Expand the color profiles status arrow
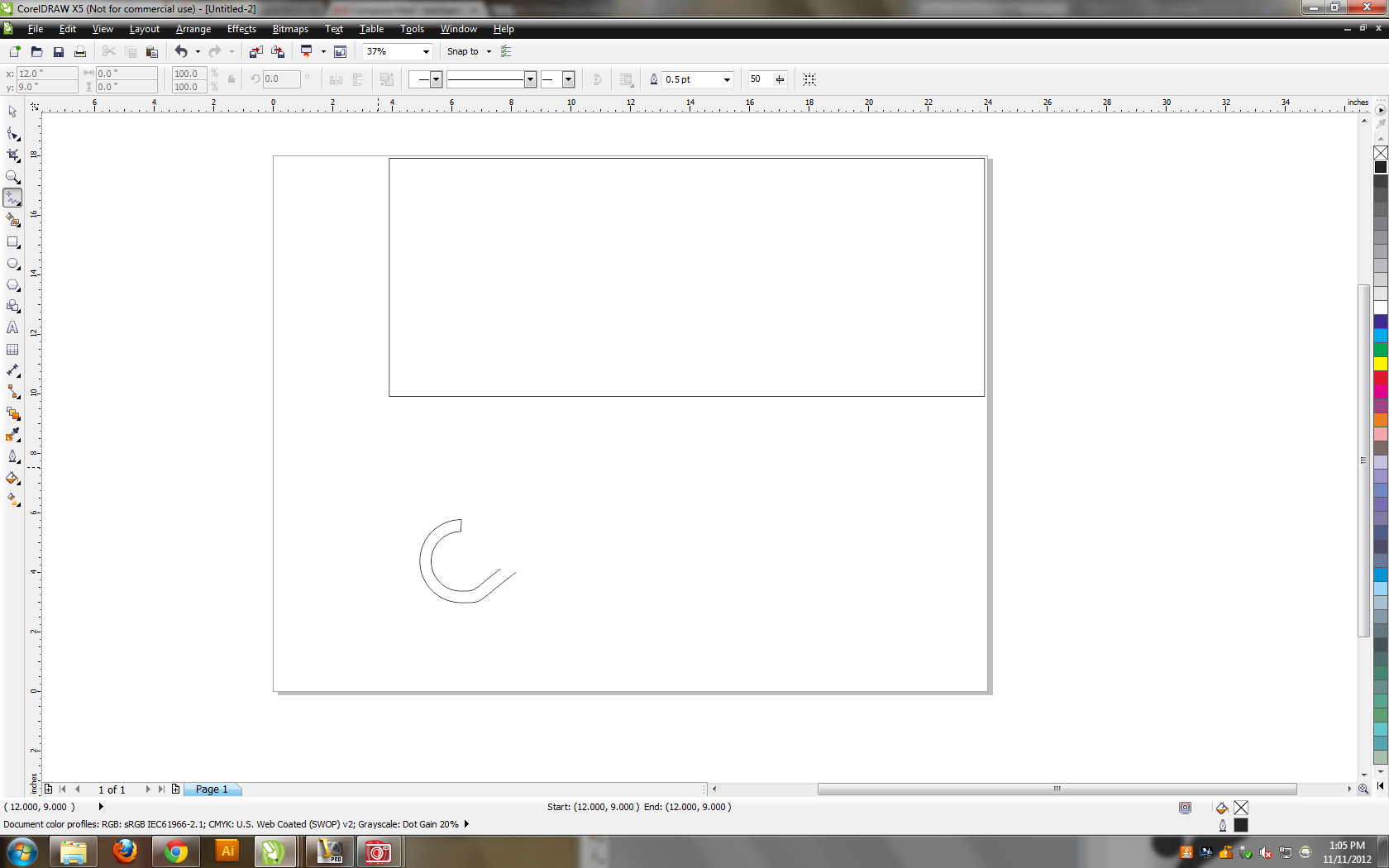This screenshot has width=1389, height=868. click(x=466, y=824)
